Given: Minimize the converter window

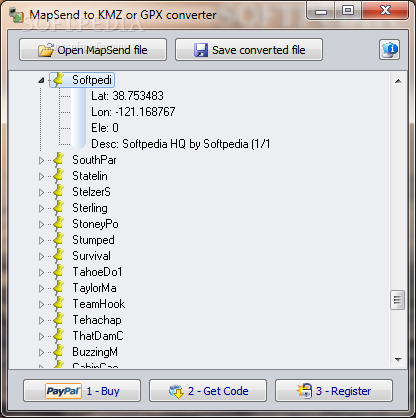Looking at the screenshot, I should [x=320, y=11].
